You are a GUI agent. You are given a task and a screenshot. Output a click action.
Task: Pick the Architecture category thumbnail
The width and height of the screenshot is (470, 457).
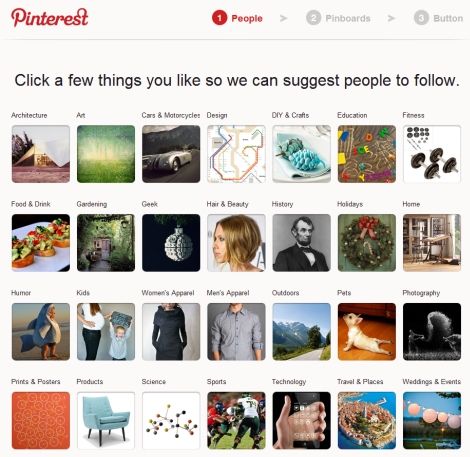point(41,154)
